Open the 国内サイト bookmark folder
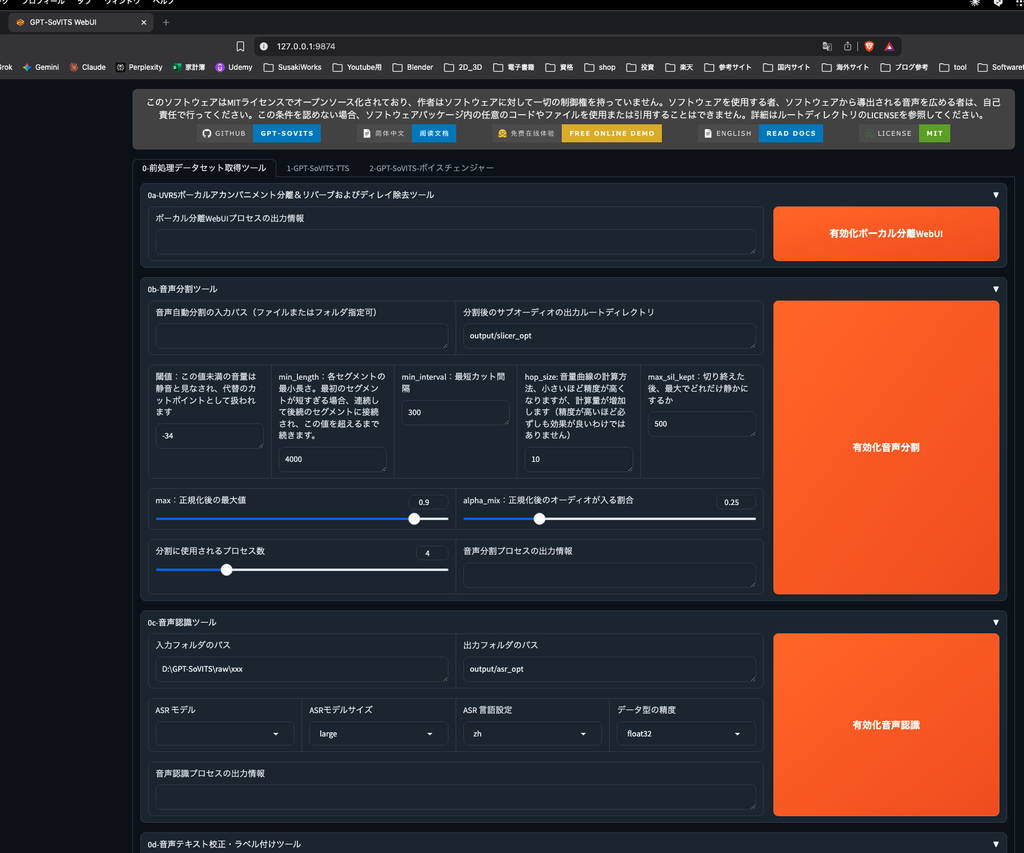This screenshot has width=1024, height=853. tap(786, 67)
